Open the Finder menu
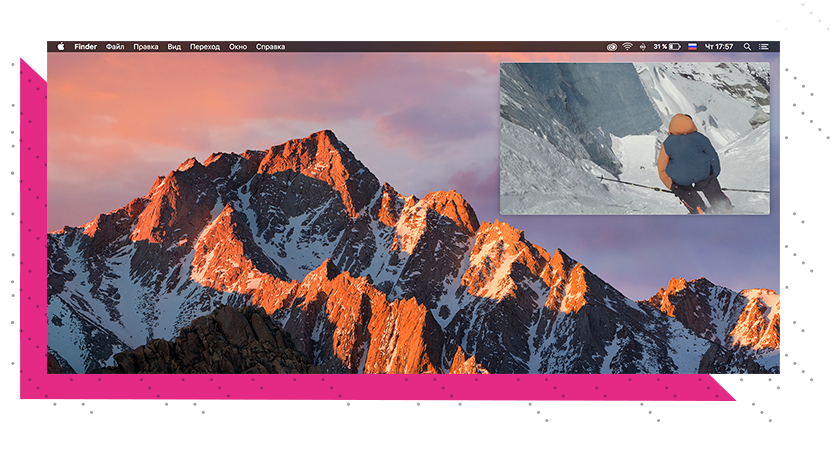Viewport: 840px width, 449px height. [x=86, y=47]
